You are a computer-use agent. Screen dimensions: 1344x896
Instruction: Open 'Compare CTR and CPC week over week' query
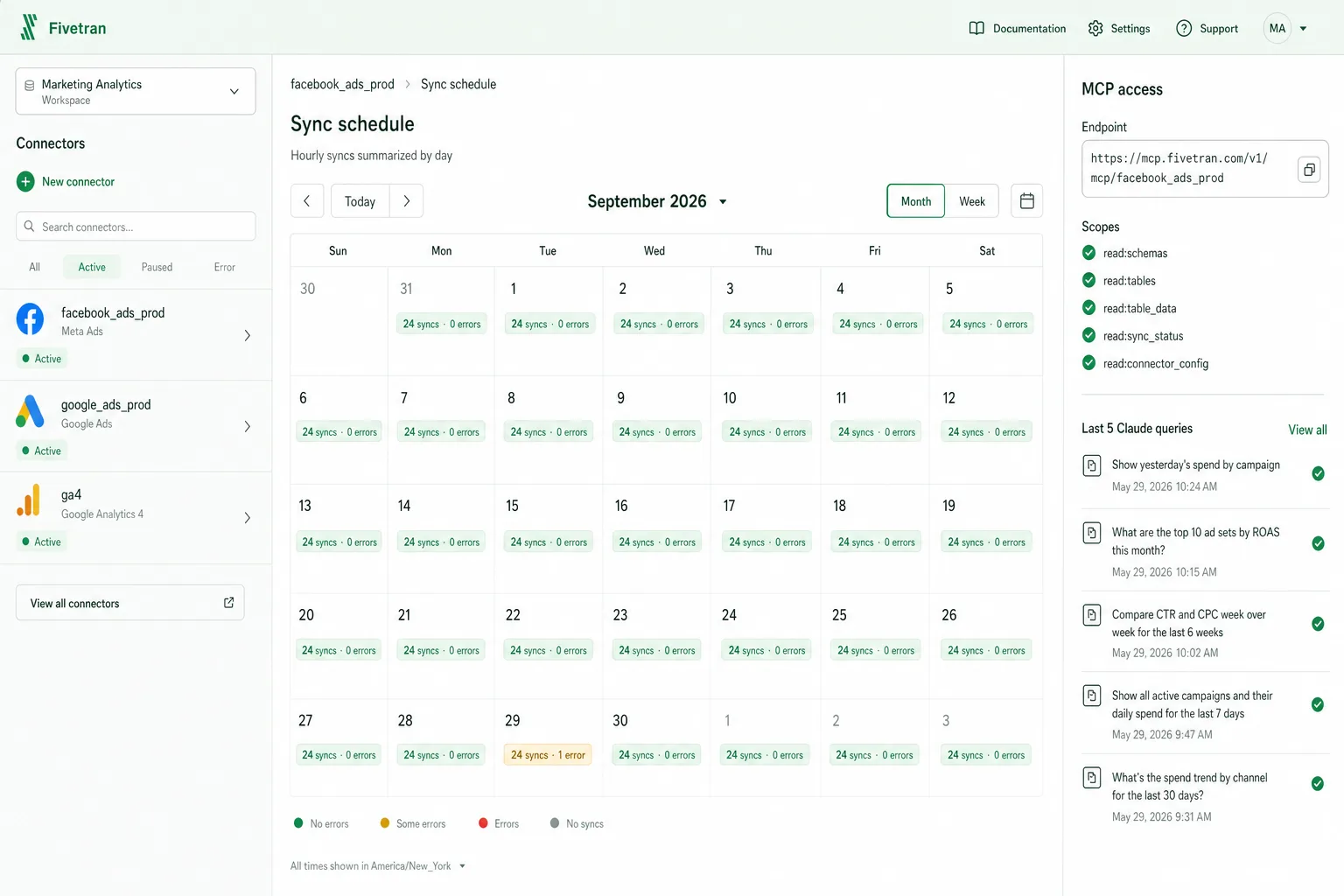coord(1189,623)
